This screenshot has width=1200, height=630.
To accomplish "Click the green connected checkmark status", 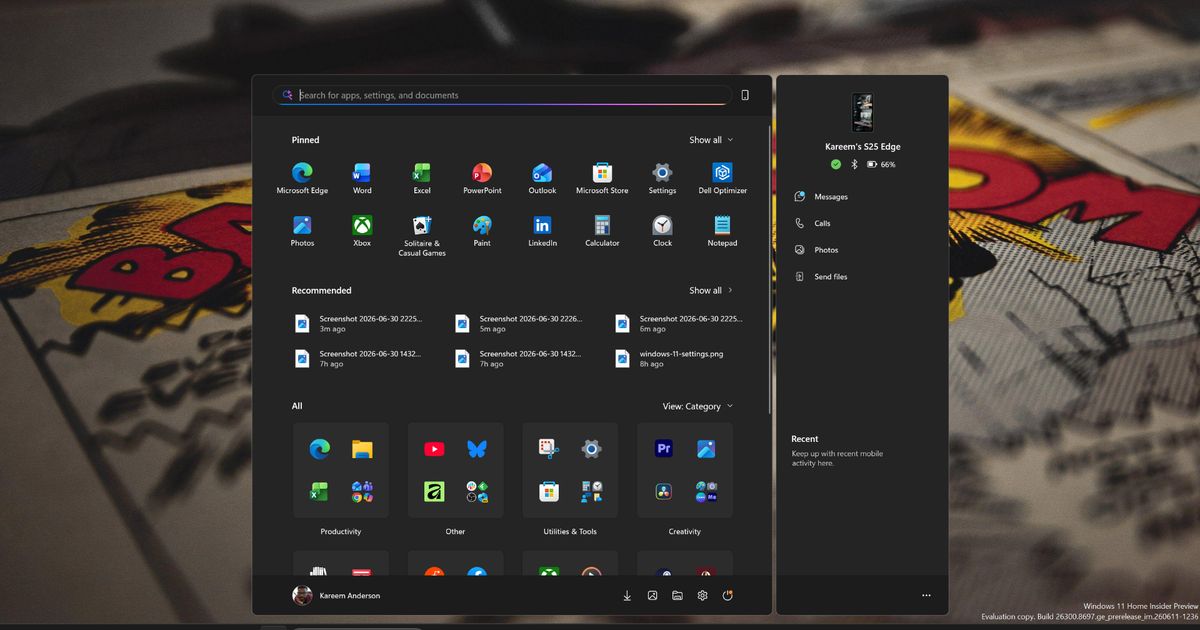I will tap(836, 164).
